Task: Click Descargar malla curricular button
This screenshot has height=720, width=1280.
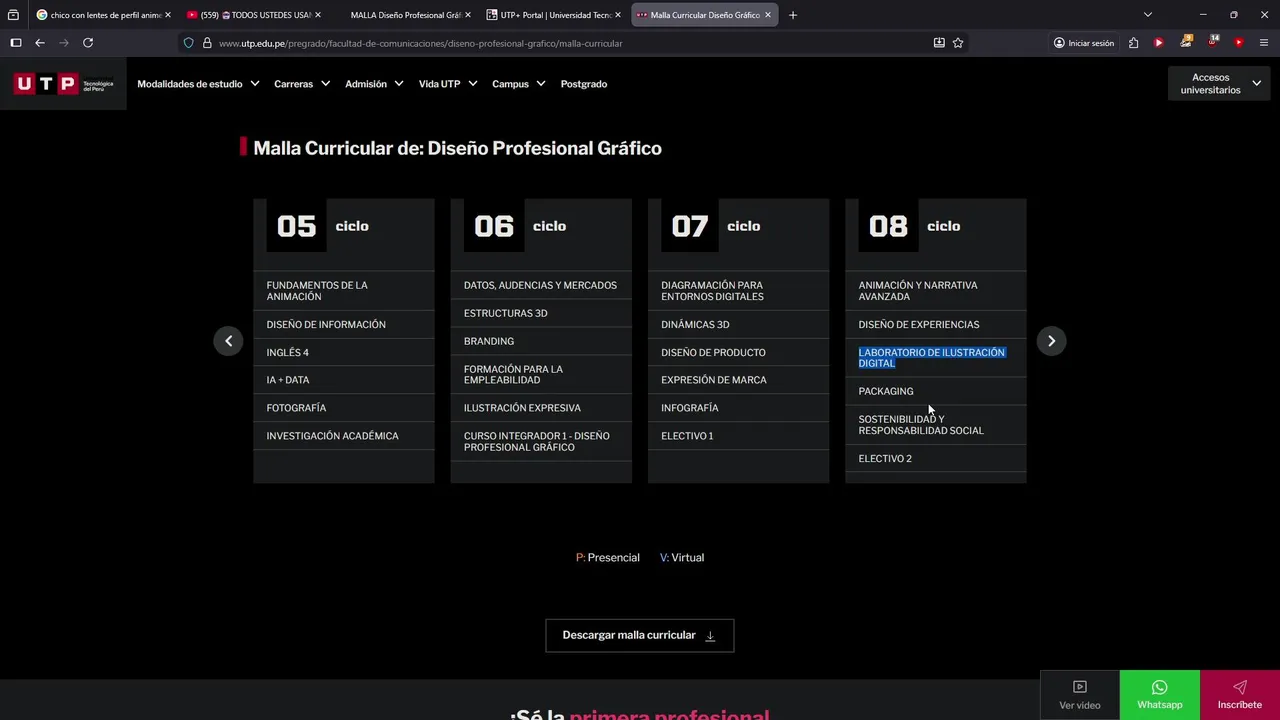Action: pos(639,635)
